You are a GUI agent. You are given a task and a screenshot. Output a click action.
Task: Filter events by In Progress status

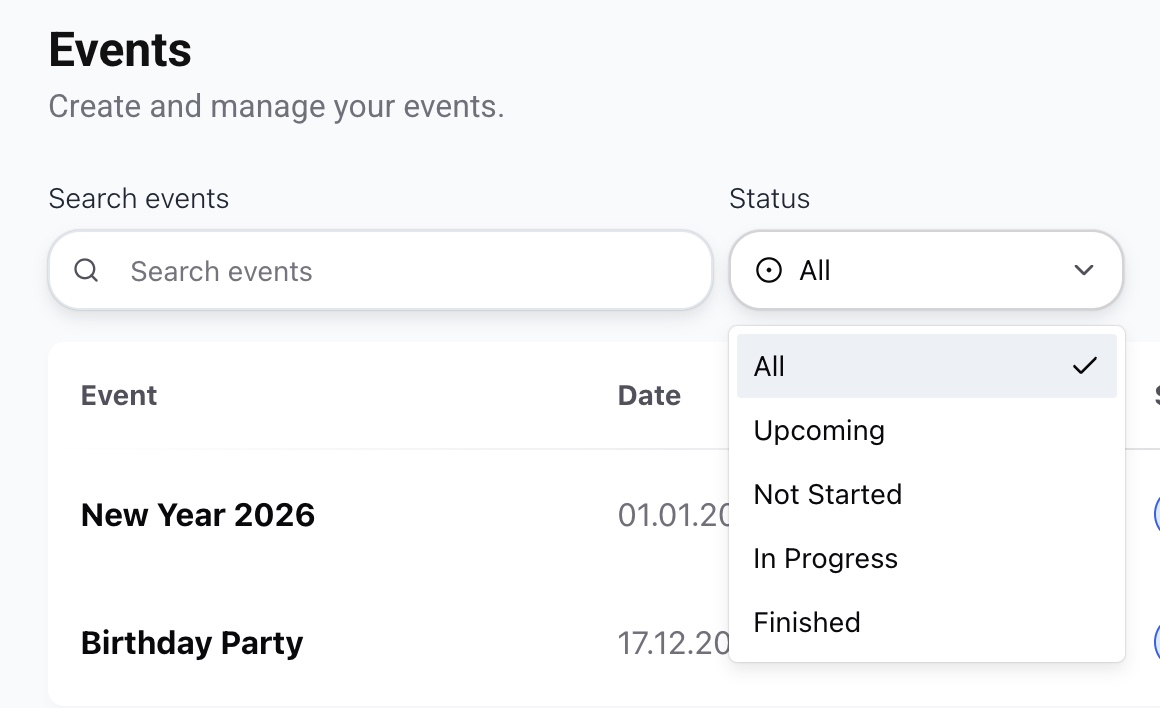[x=825, y=559]
